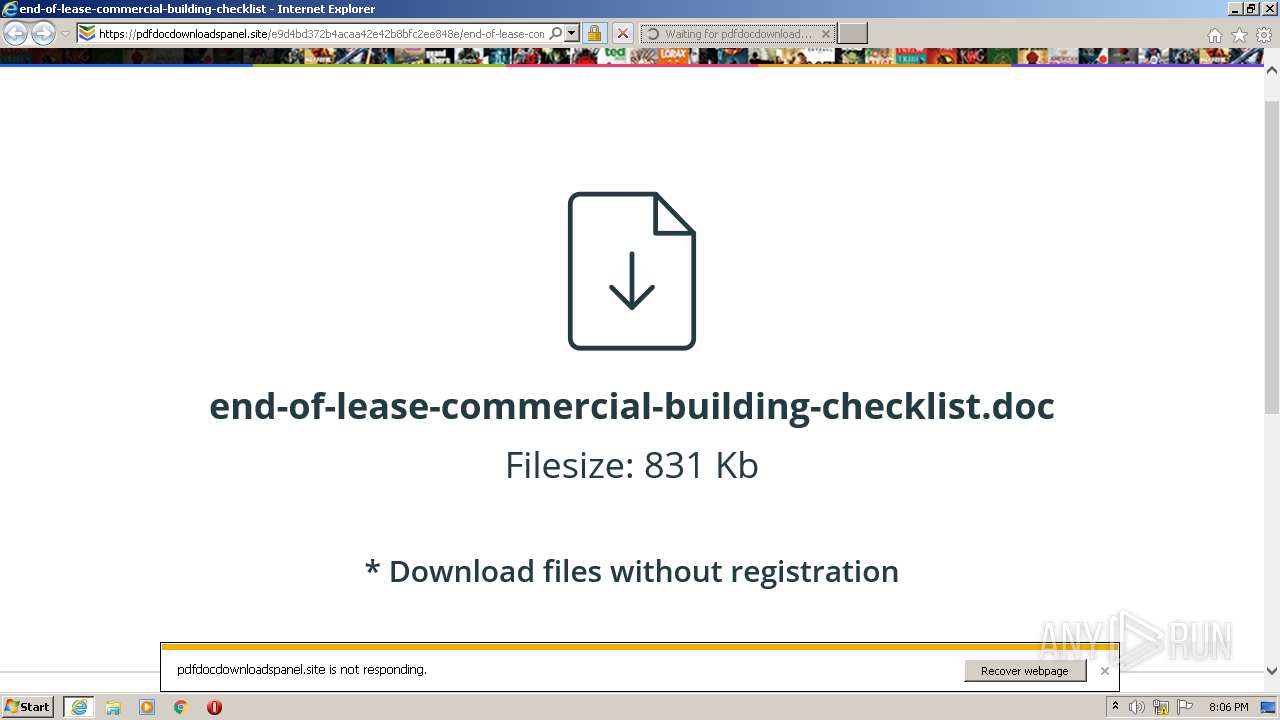Screen dimensions: 1280x720
Task: Click the Recover webpage button
Action: 1025,671
